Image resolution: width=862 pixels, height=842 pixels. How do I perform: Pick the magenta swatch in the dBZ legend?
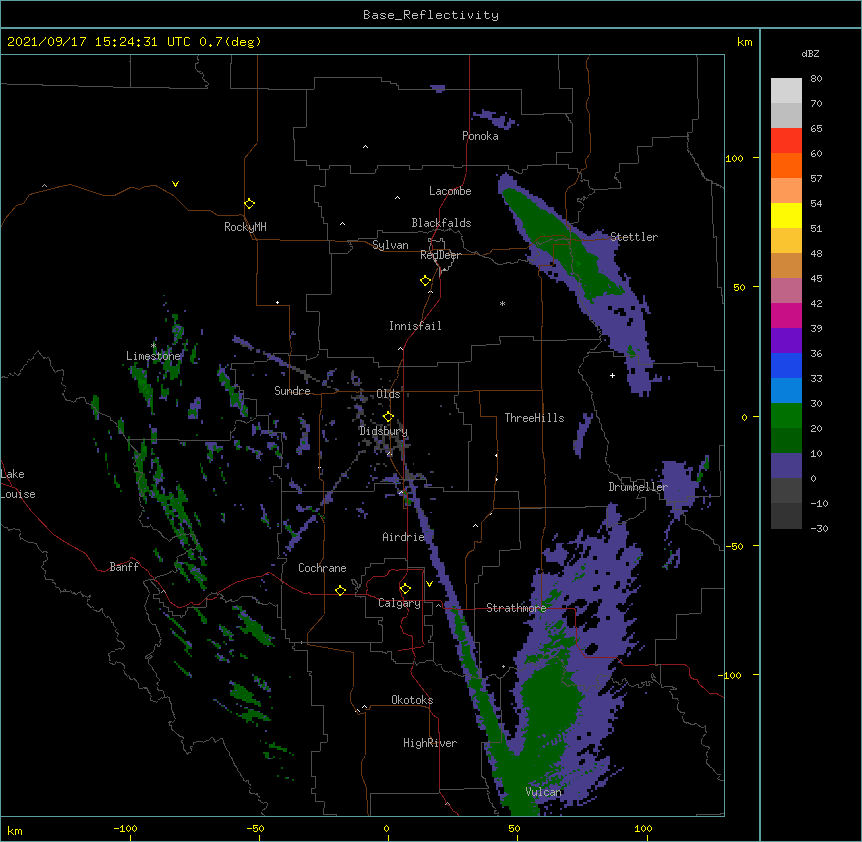[x=786, y=315]
